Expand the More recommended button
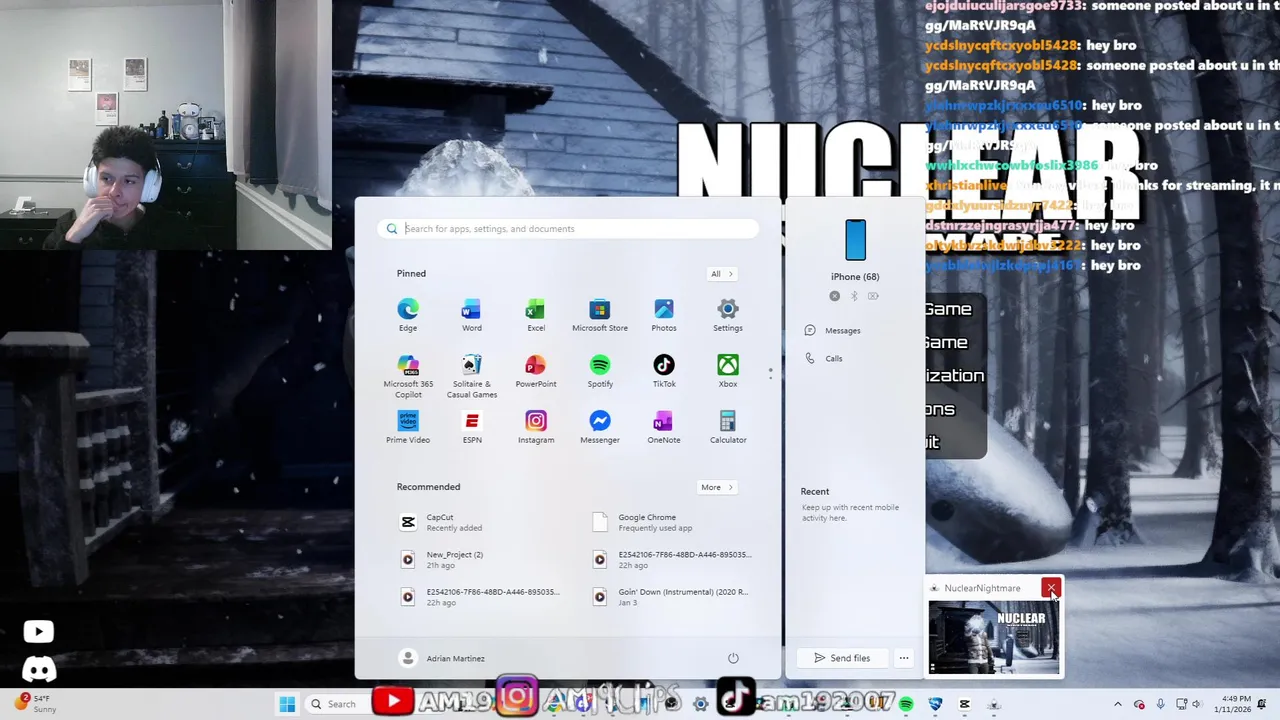1280x720 pixels. point(717,487)
